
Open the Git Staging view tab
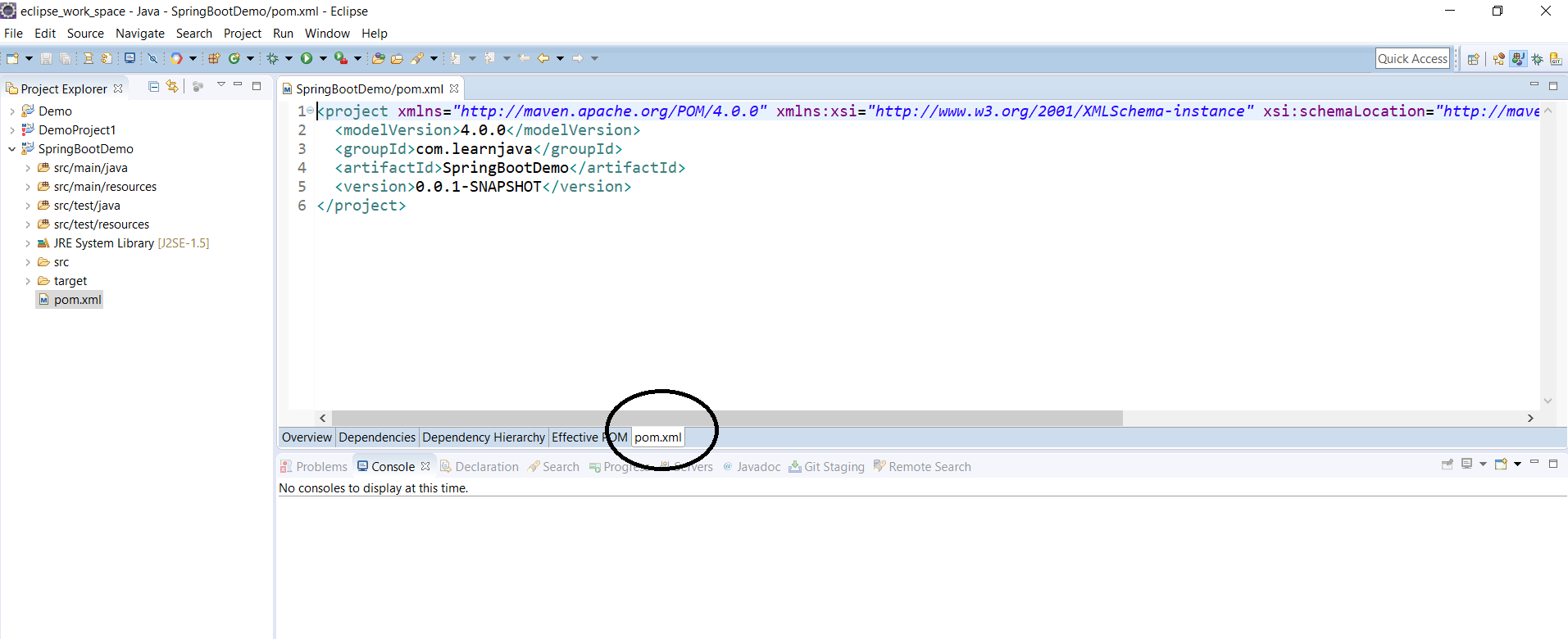pos(827,467)
